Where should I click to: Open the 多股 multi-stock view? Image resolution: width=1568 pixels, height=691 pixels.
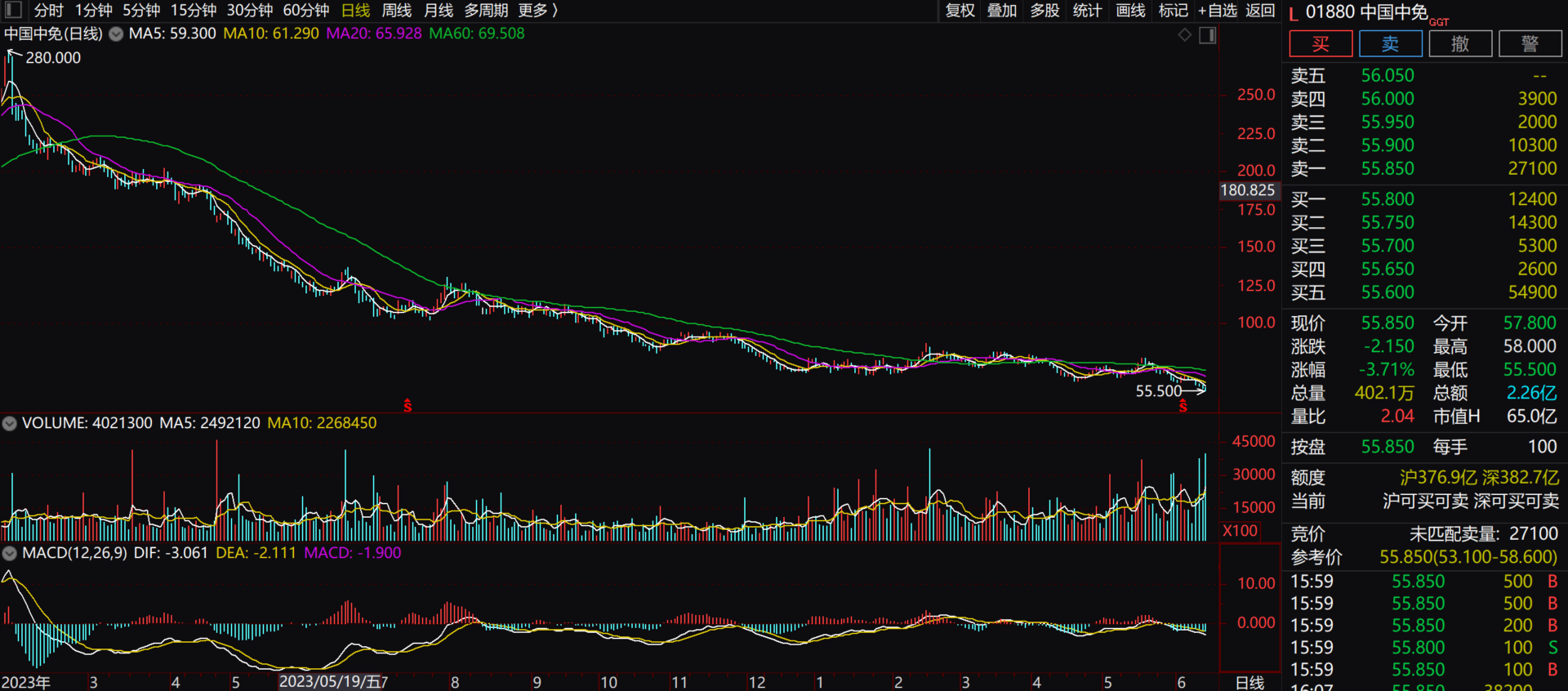[1045, 11]
